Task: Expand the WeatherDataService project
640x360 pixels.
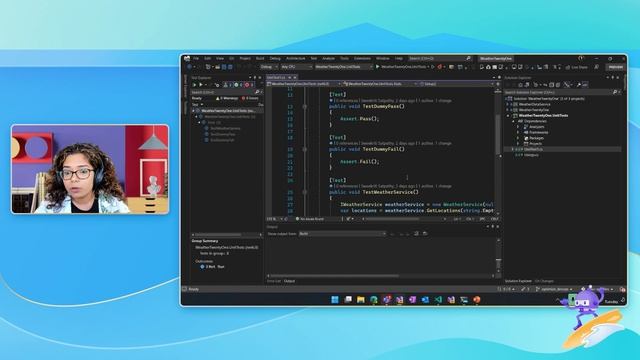Action: [508, 104]
